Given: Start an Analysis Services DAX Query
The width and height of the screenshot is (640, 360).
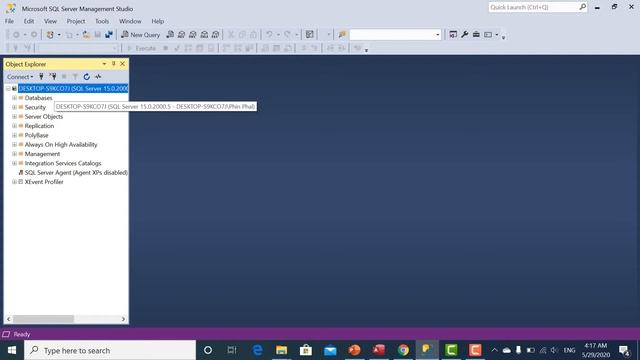Looking at the screenshot, I should point(216,35).
